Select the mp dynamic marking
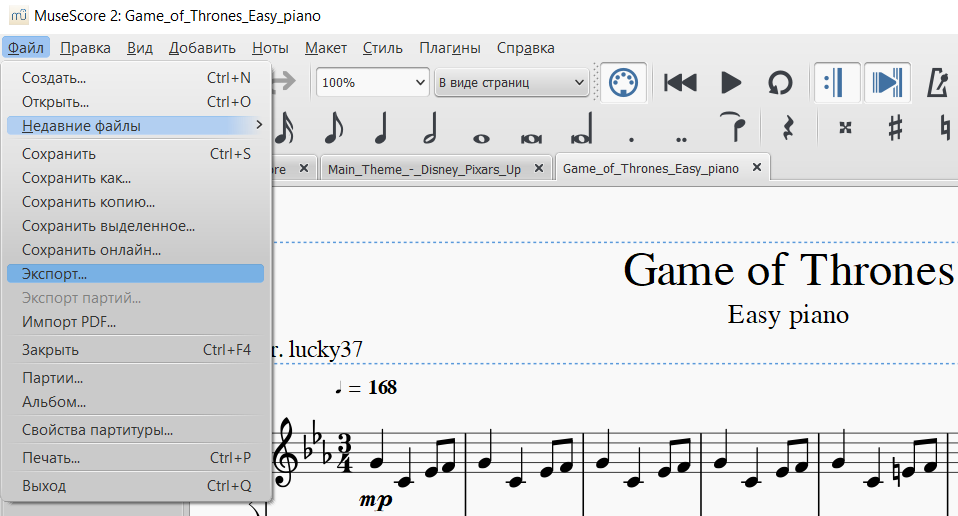Image resolution: width=958 pixels, height=516 pixels. pos(376,500)
